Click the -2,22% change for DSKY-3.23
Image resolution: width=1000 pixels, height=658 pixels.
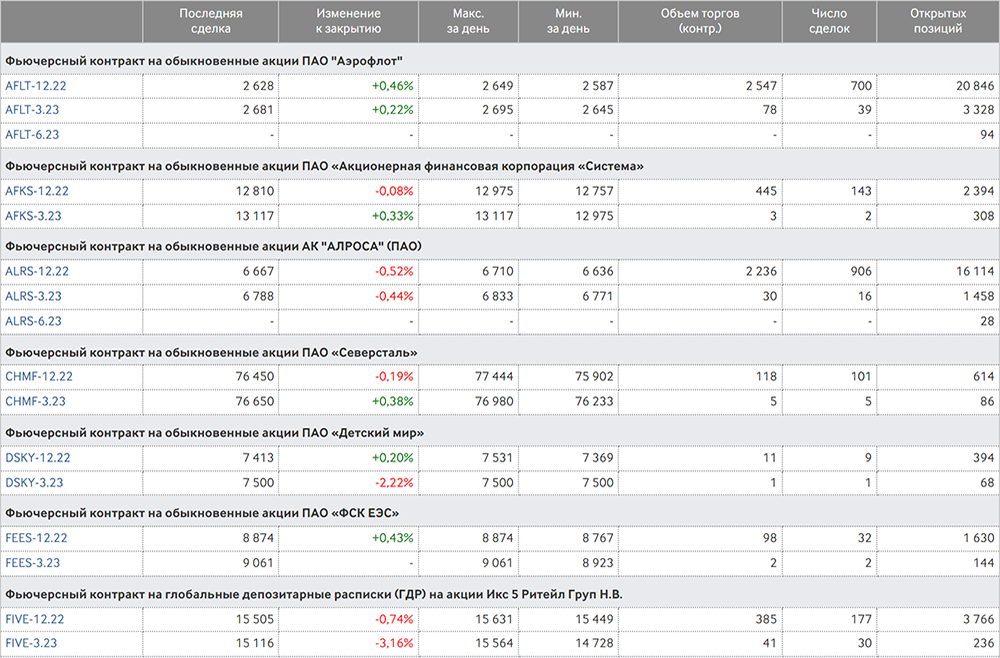point(394,483)
